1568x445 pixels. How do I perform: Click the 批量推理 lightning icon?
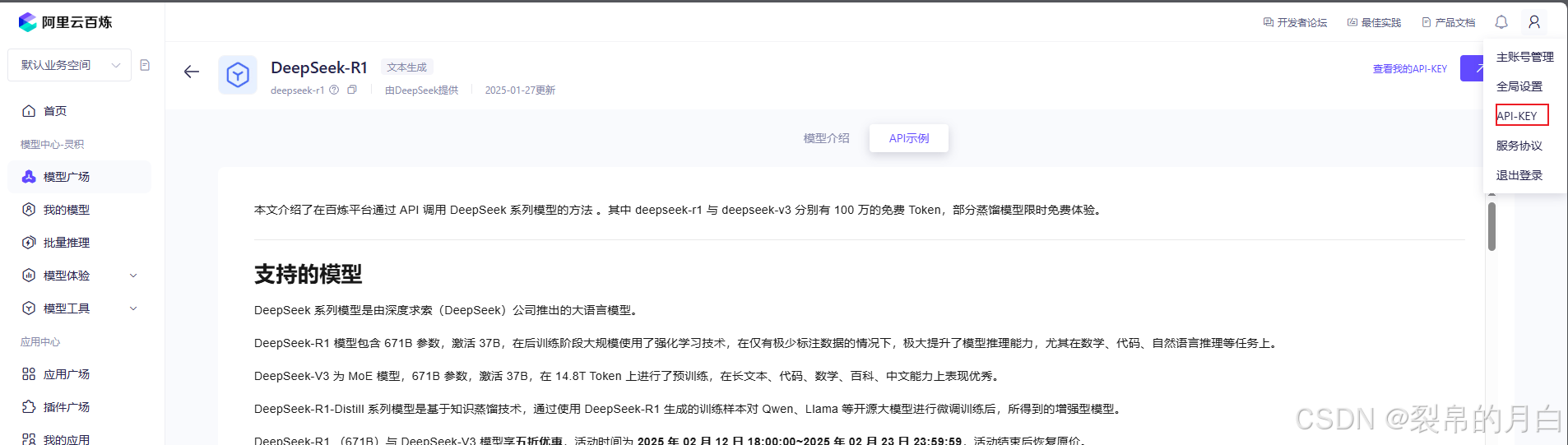29,243
